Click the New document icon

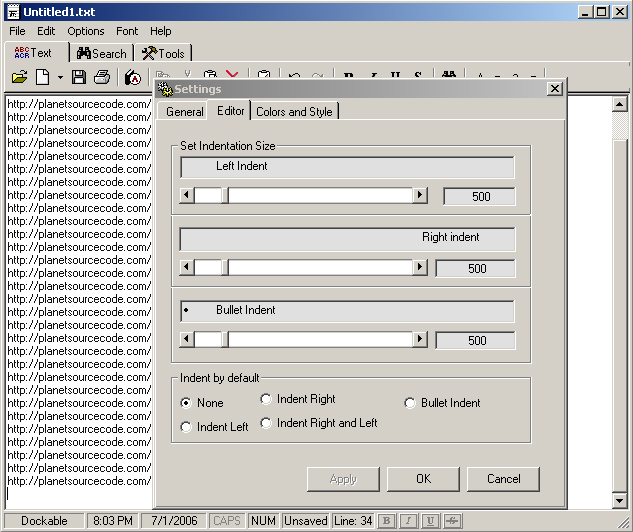43,77
